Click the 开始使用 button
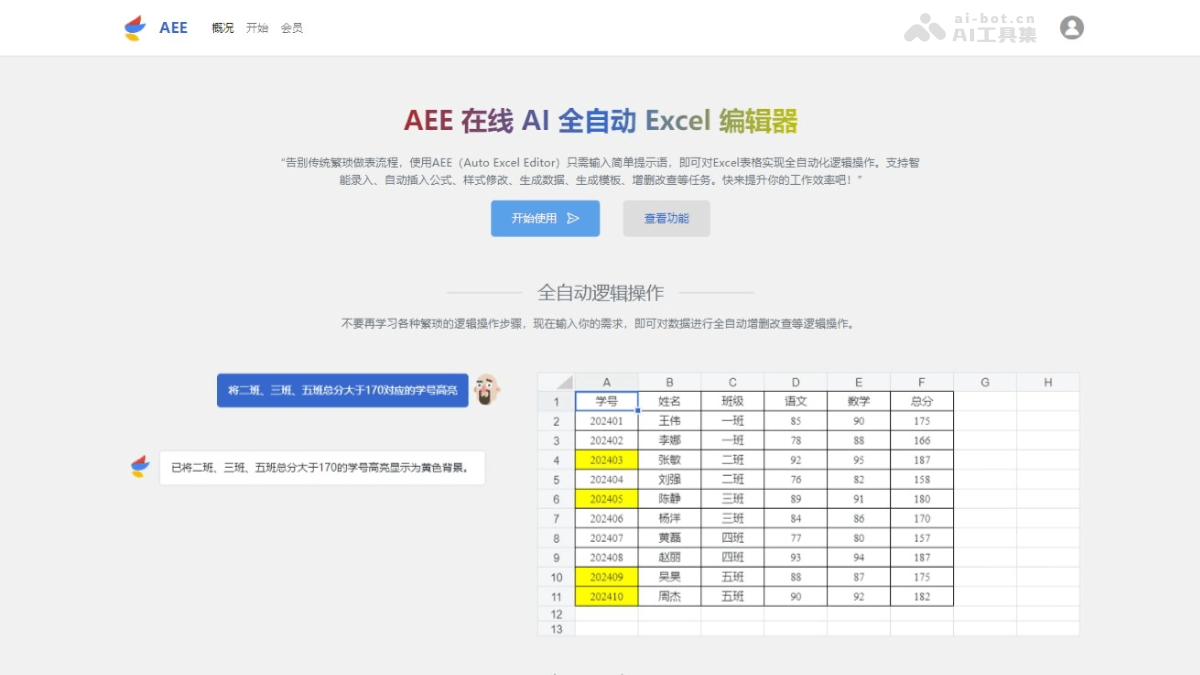This screenshot has height=675, width=1200. point(545,218)
